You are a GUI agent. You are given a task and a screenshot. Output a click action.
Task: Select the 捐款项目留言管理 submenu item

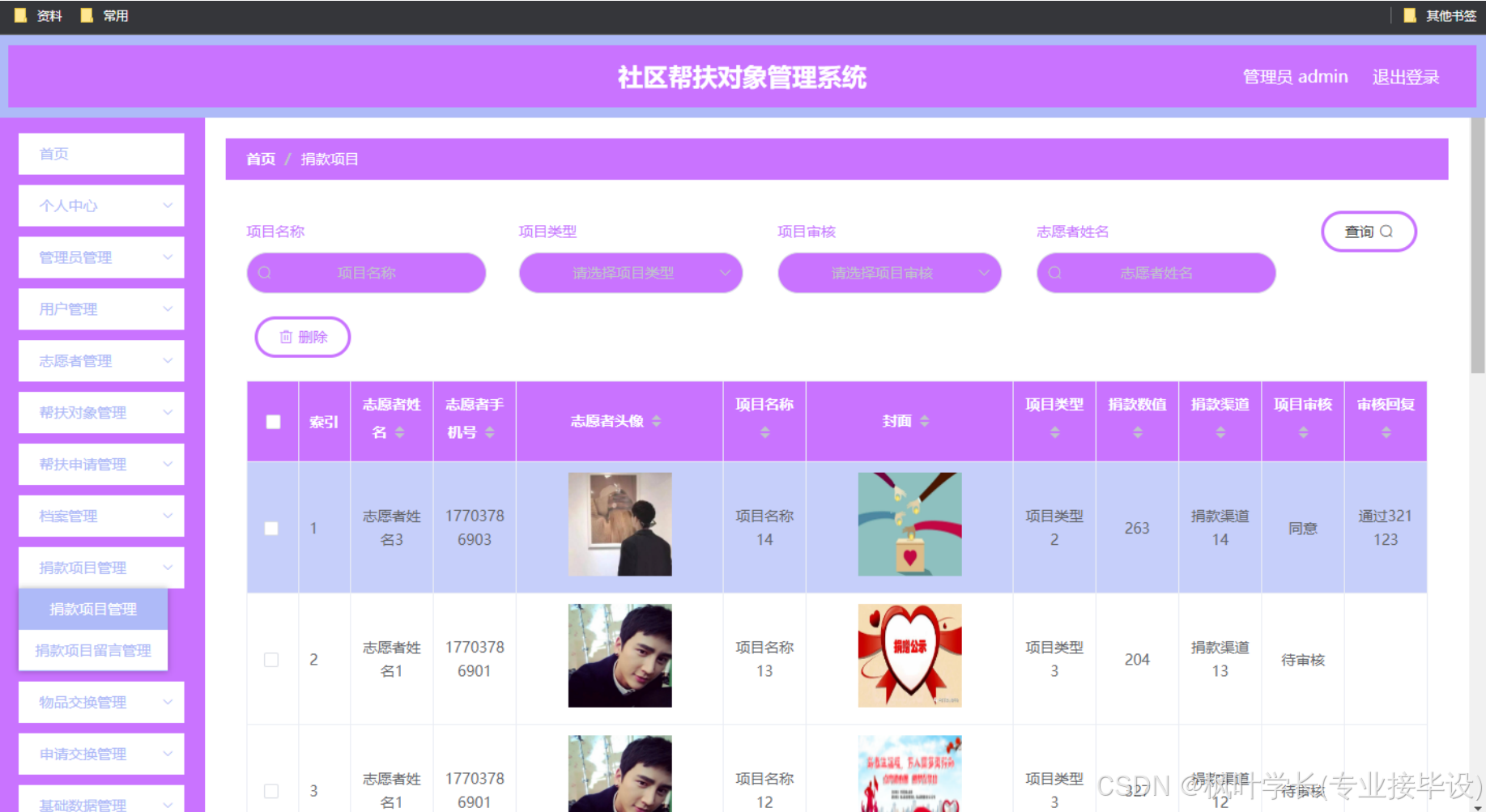pyautogui.click(x=93, y=650)
